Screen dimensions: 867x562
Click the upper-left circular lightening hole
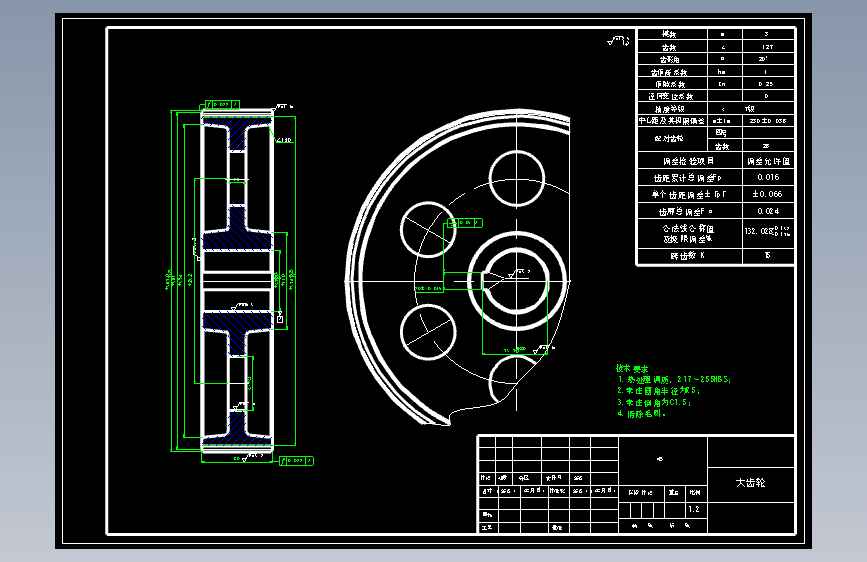click(x=428, y=230)
